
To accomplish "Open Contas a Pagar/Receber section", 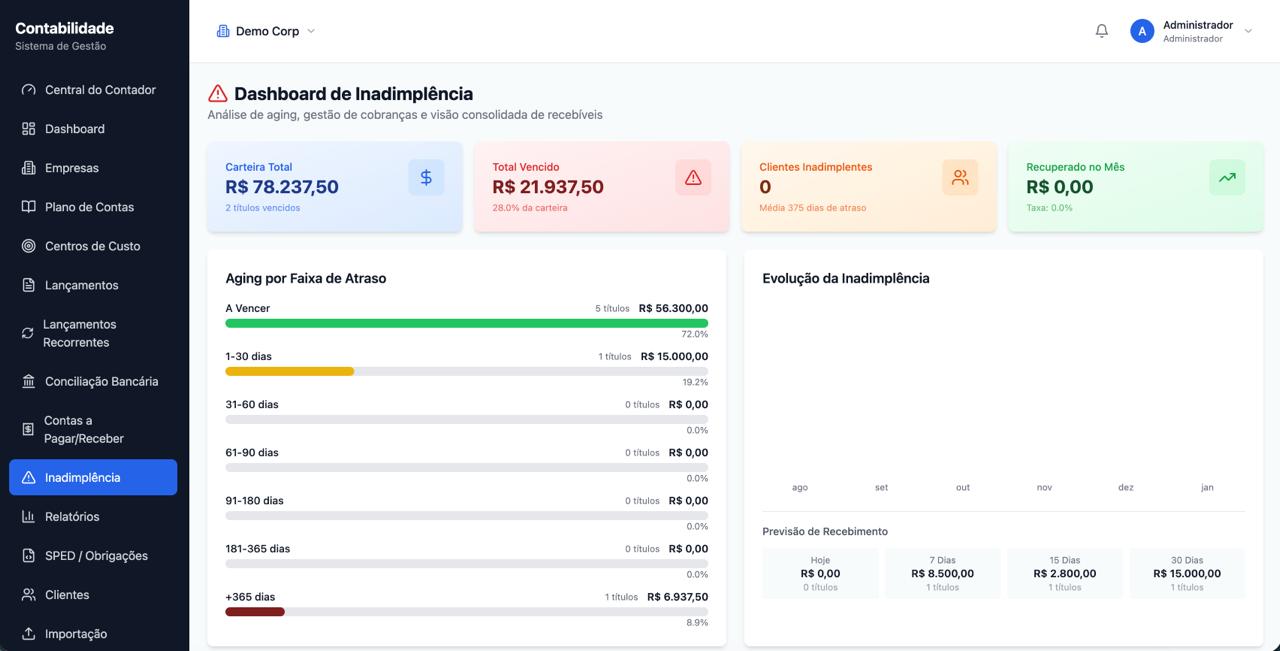I will (x=84, y=430).
